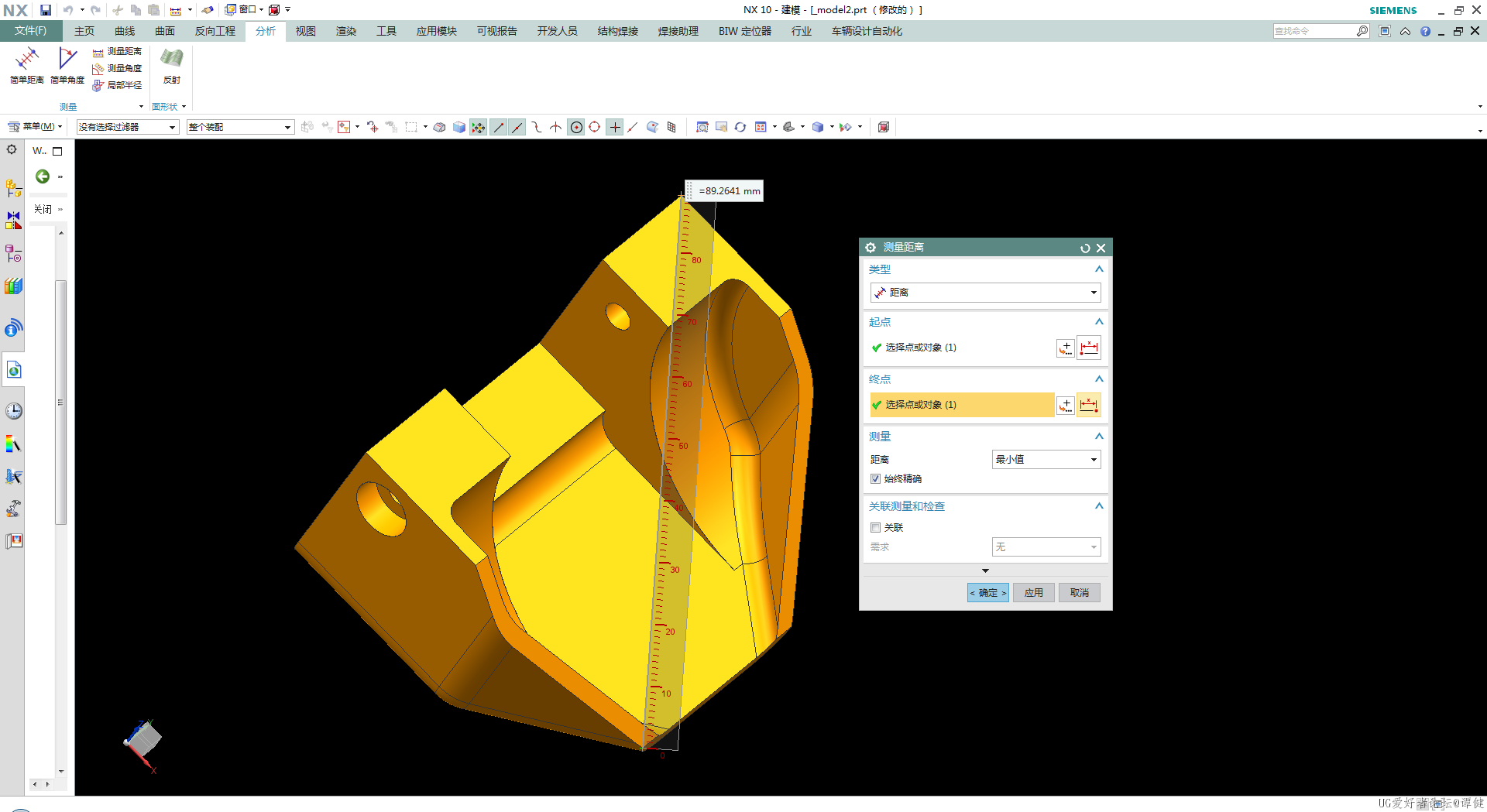The height and width of the screenshot is (812, 1487).
Task: Click the measure icon in 终点 section
Action: pos(1089,405)
